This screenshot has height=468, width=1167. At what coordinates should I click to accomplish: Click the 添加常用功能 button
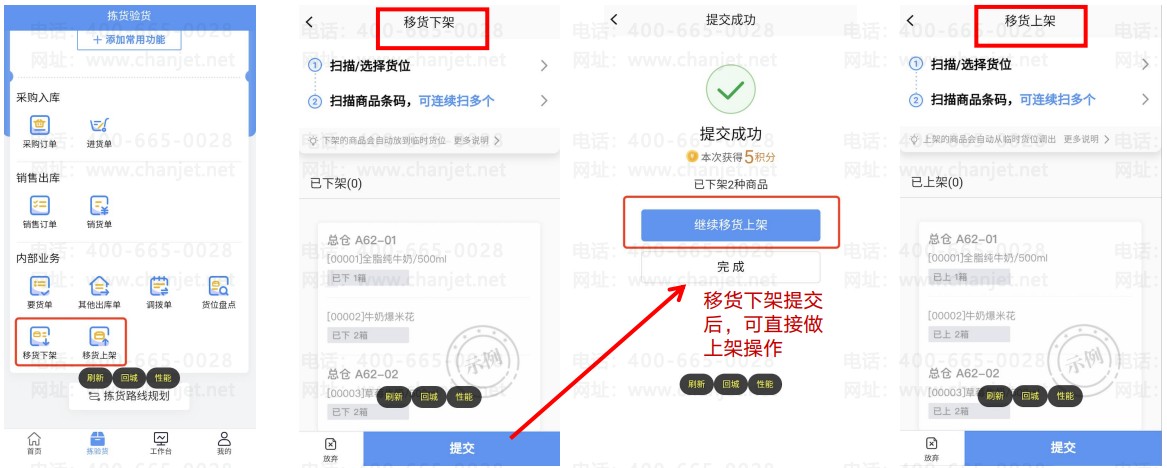click(x=130, y=40)
